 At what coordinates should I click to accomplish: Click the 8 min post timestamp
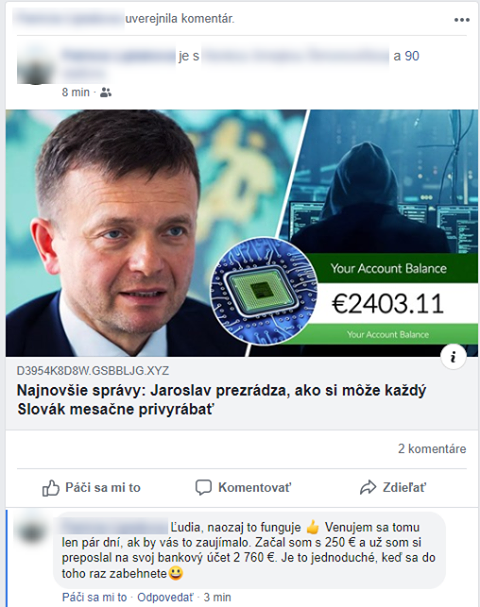[x=75, y=93]
